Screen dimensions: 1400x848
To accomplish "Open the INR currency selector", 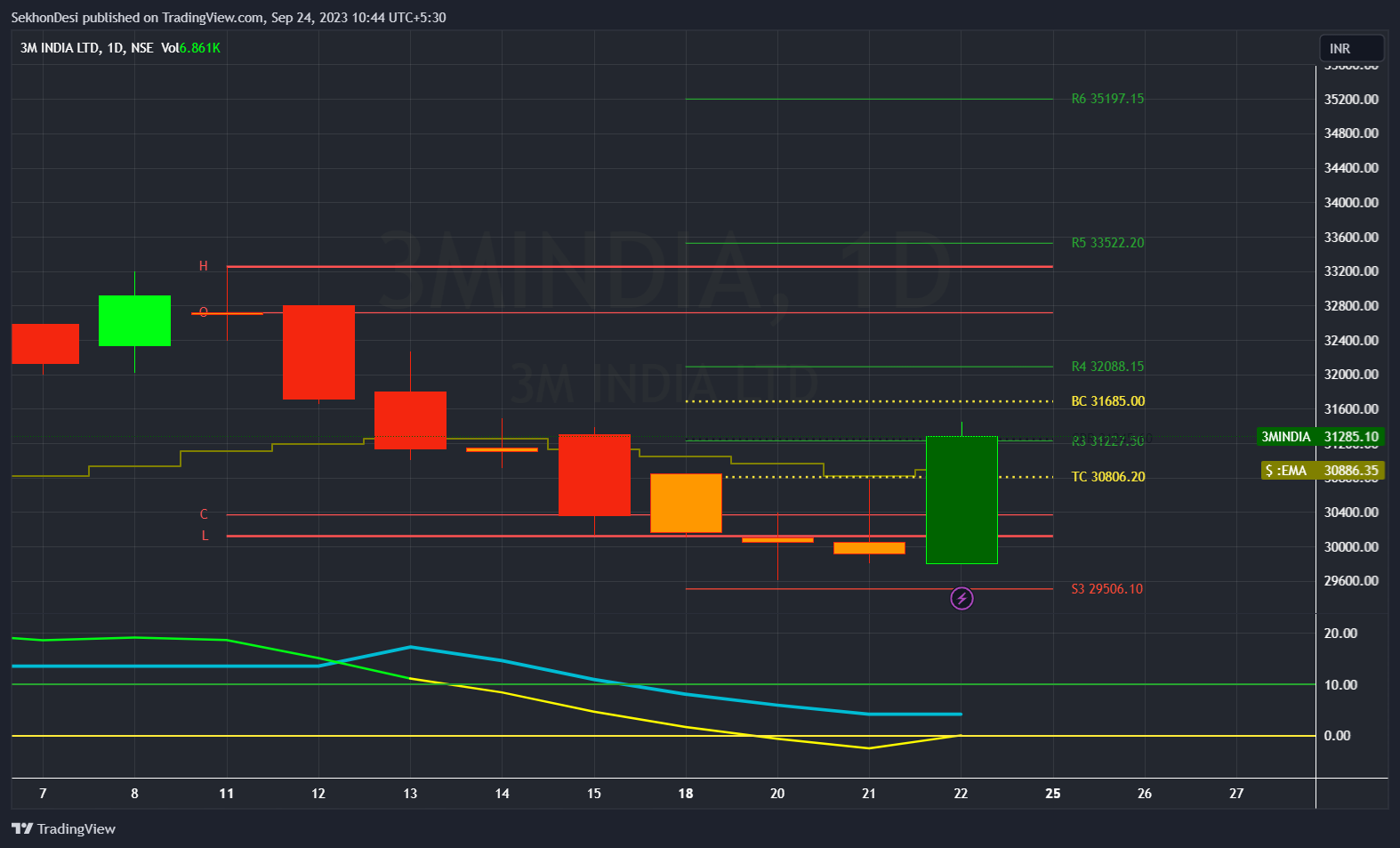I will 1351,48.
